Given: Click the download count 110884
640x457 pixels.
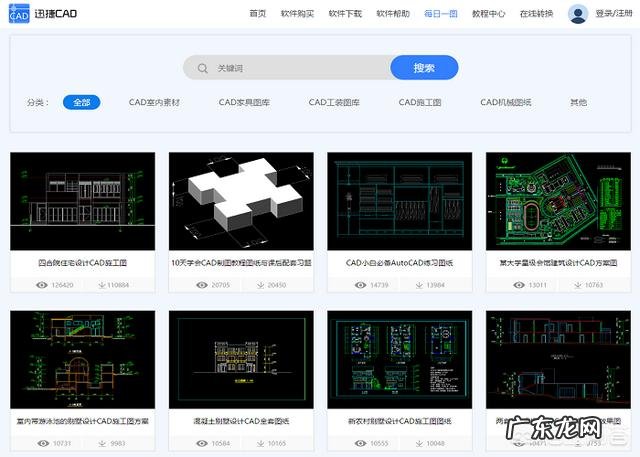Looking at the screenshot, I should pos(118,285).
